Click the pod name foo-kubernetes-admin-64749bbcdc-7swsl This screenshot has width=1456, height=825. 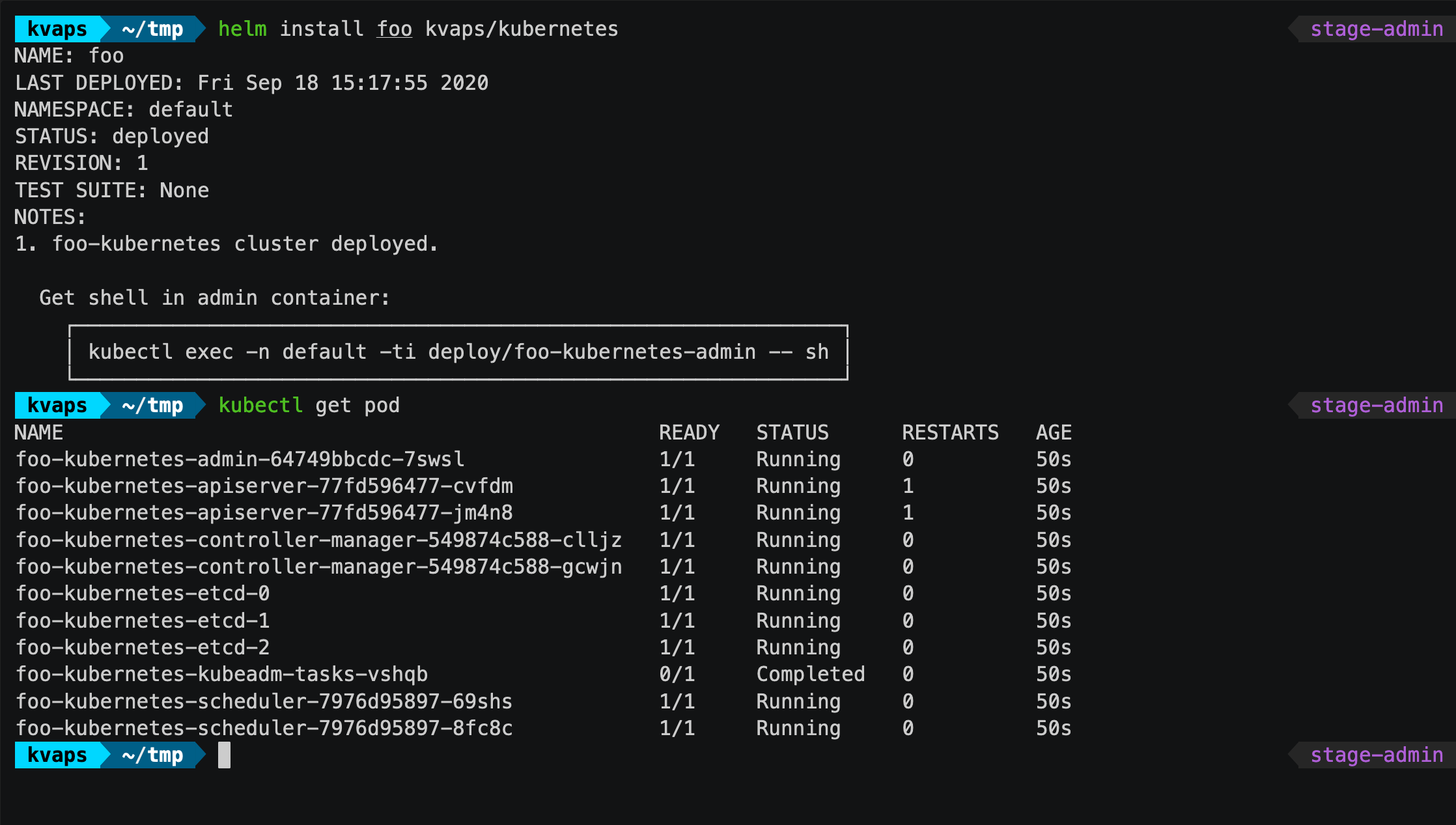(240, 459)
